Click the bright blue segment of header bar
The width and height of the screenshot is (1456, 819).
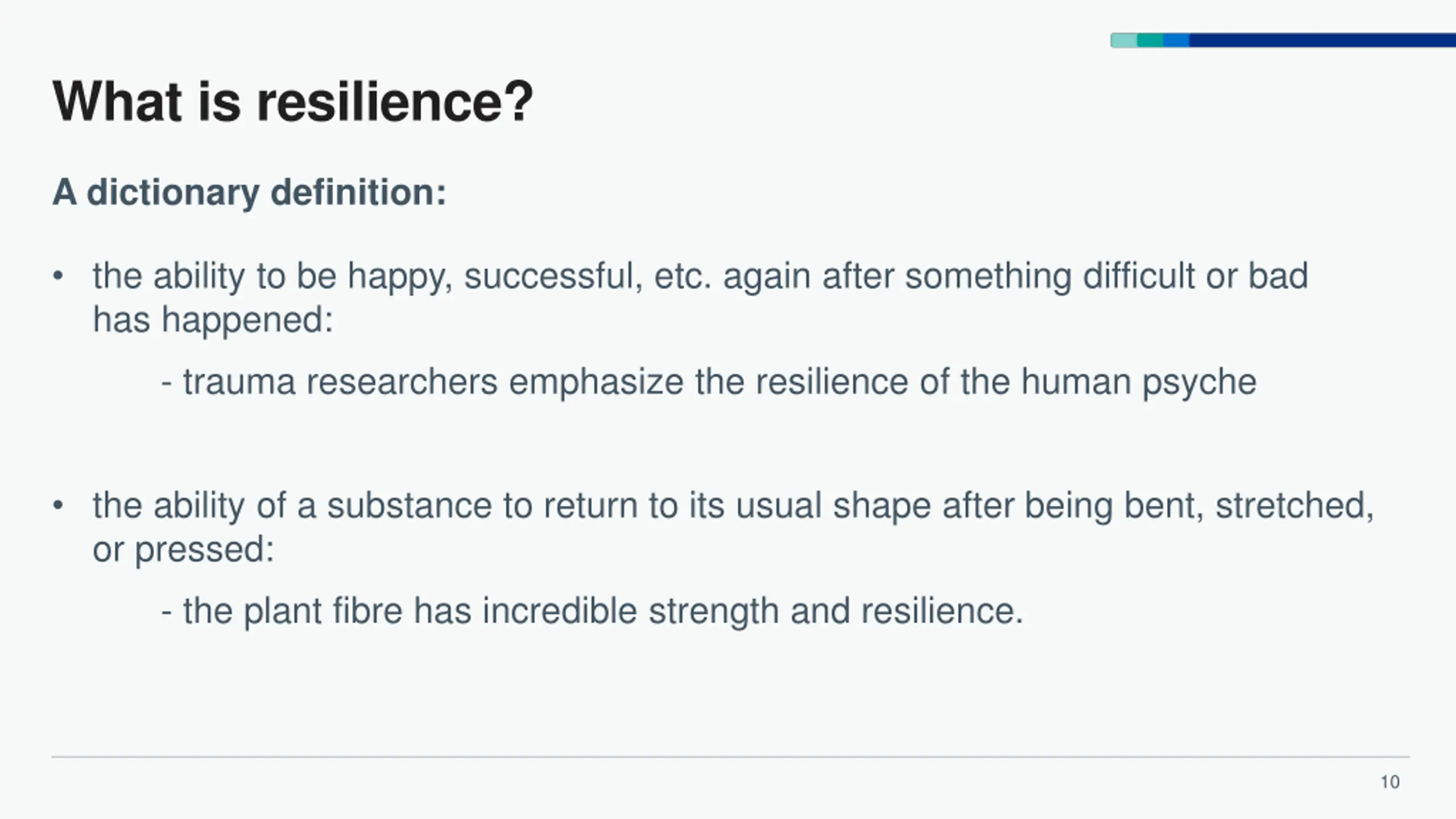click(x=1176, y=40)
